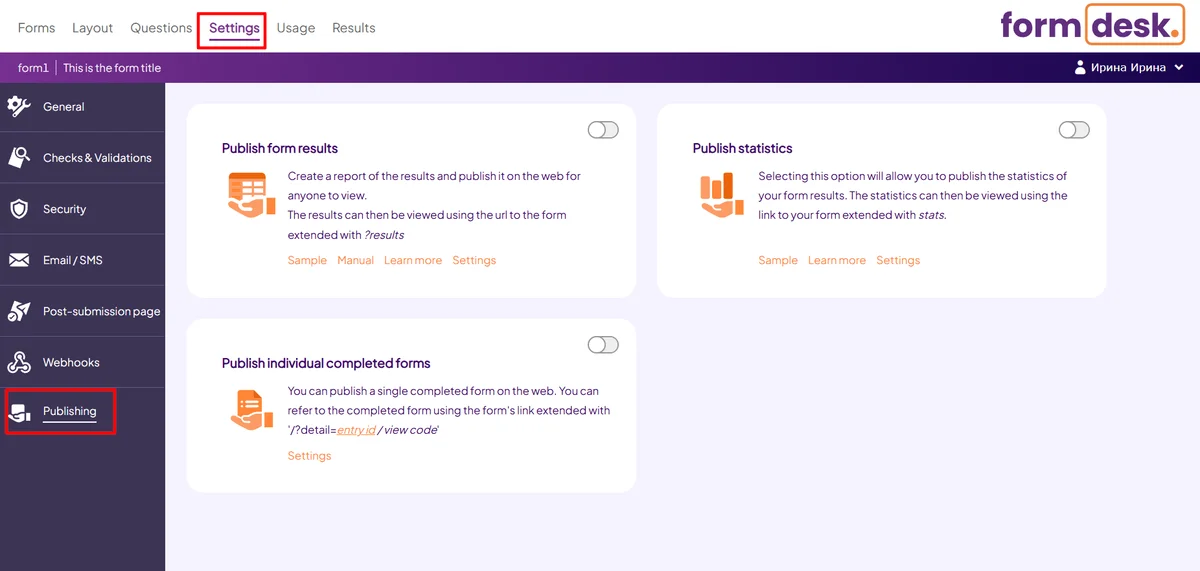Enable the Publish form results toggle
This screenshot has width=1200, height=571.
tap(603, 130)
